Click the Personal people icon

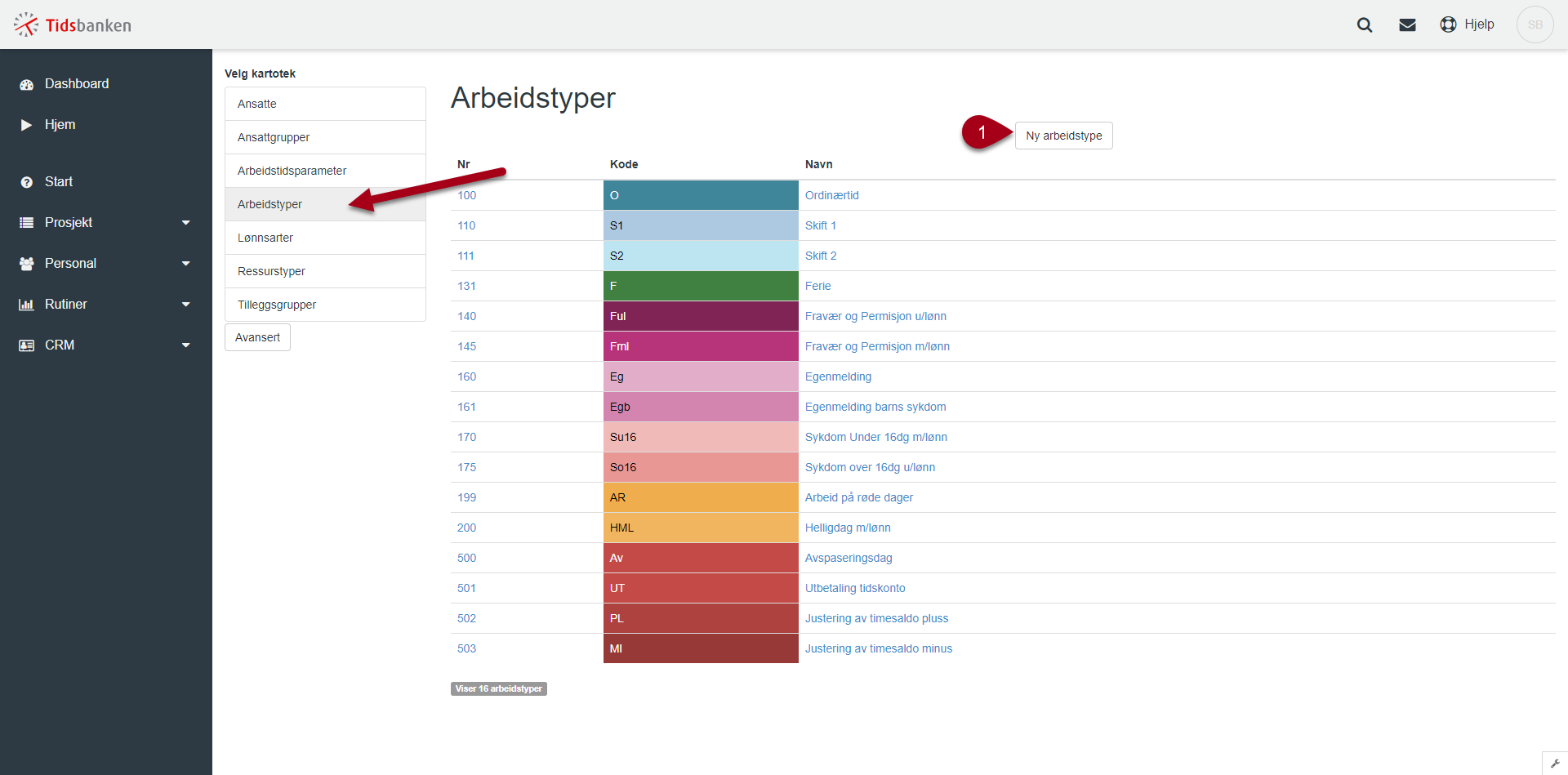(27, 264)
